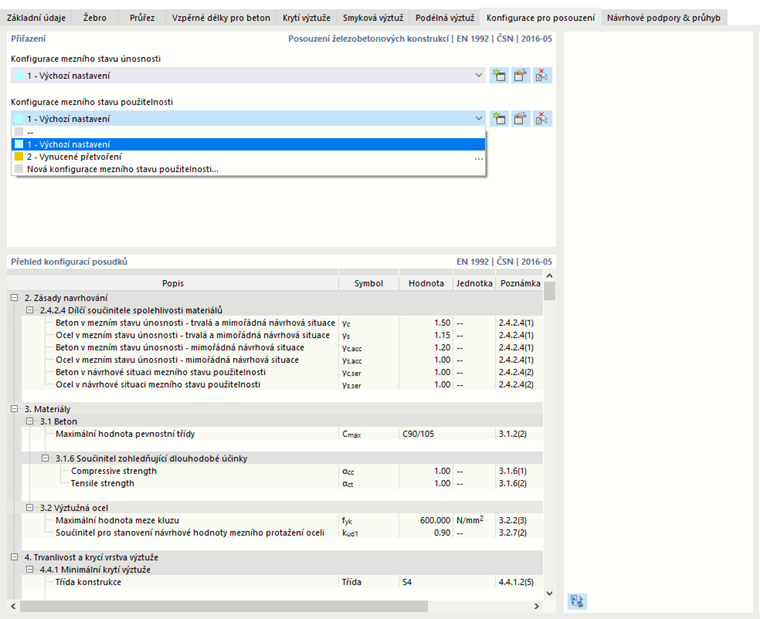Viewport: 760px width, 619px height.
Task: Collapse '2.4.2.4 Dílčí součinitele spolehlivosti materiálů'
Action: coord(30,310)
